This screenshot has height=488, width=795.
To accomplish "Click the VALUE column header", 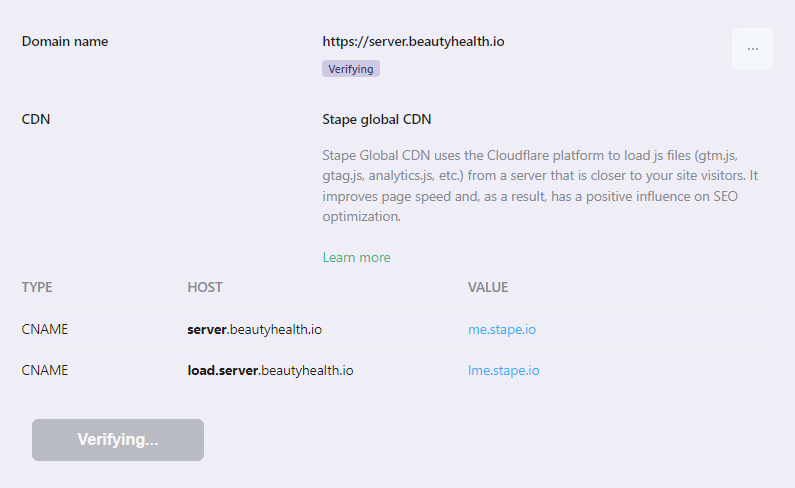I will [x=488, y=287].
